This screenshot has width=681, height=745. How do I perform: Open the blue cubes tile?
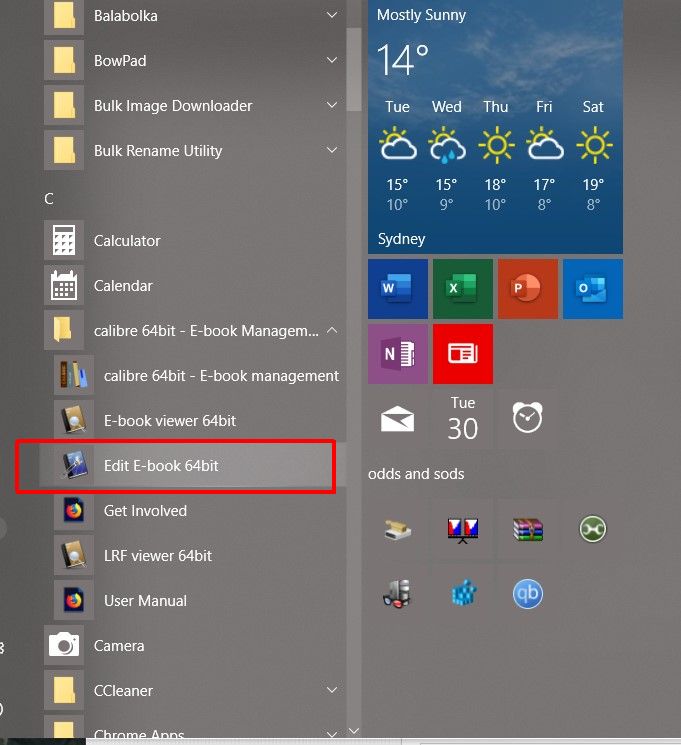(x=463, y=593)
